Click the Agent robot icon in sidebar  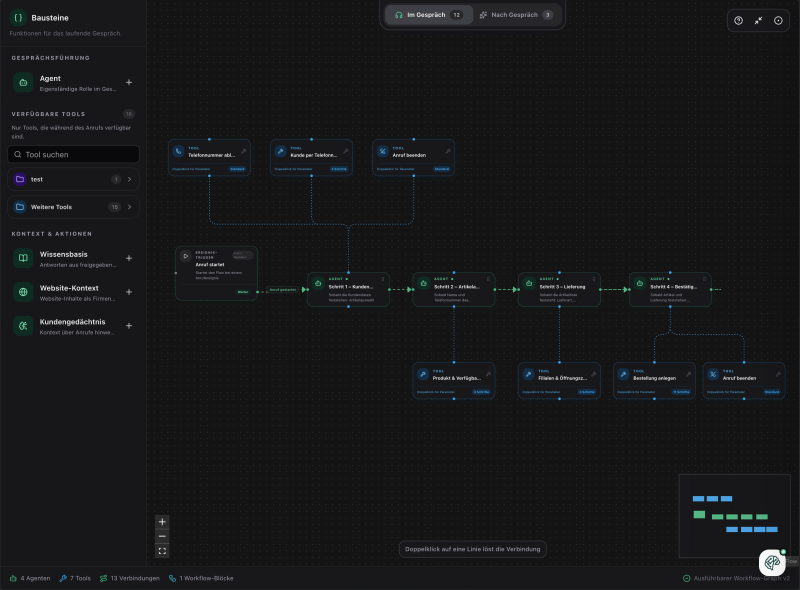click(x=23, y=82)
